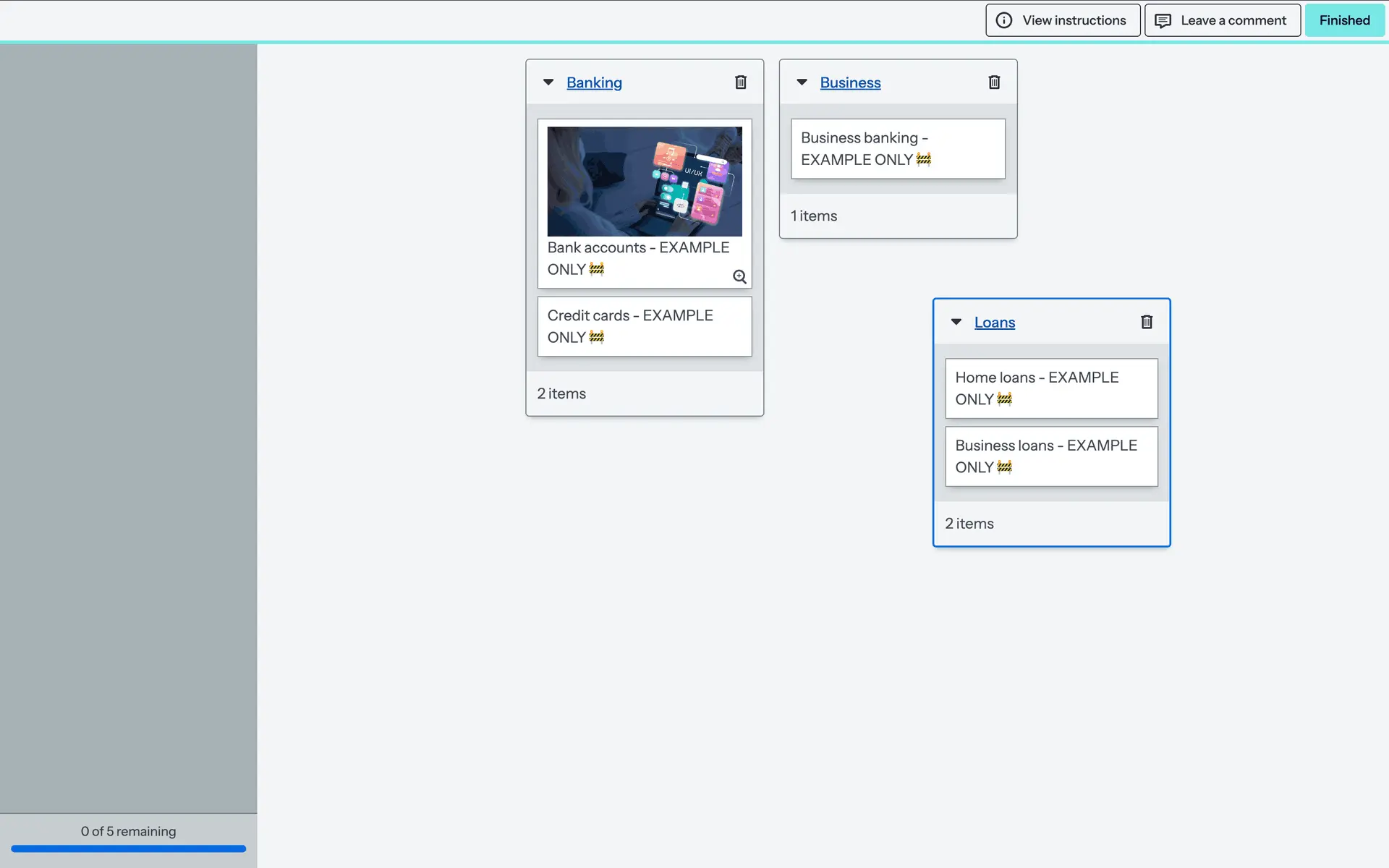Select the Business banking card
This screenshot has width=1389, height=868.
[x=897, y=148]
